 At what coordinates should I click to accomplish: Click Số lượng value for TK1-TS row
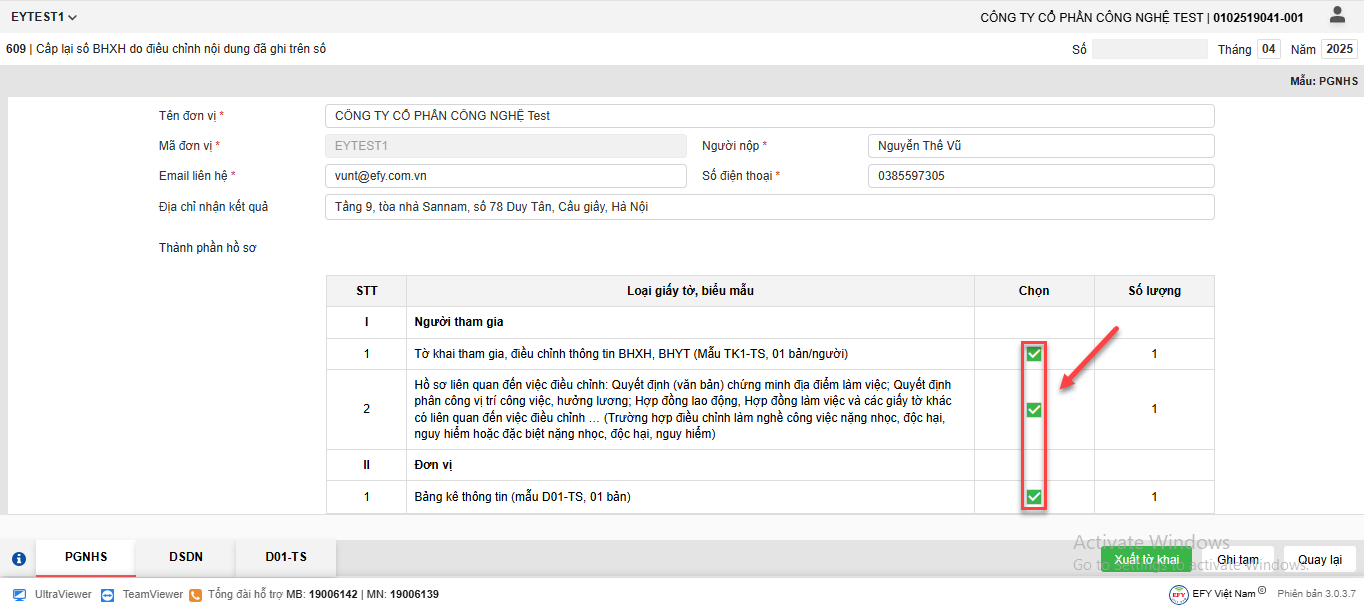tap(1154, 354)
